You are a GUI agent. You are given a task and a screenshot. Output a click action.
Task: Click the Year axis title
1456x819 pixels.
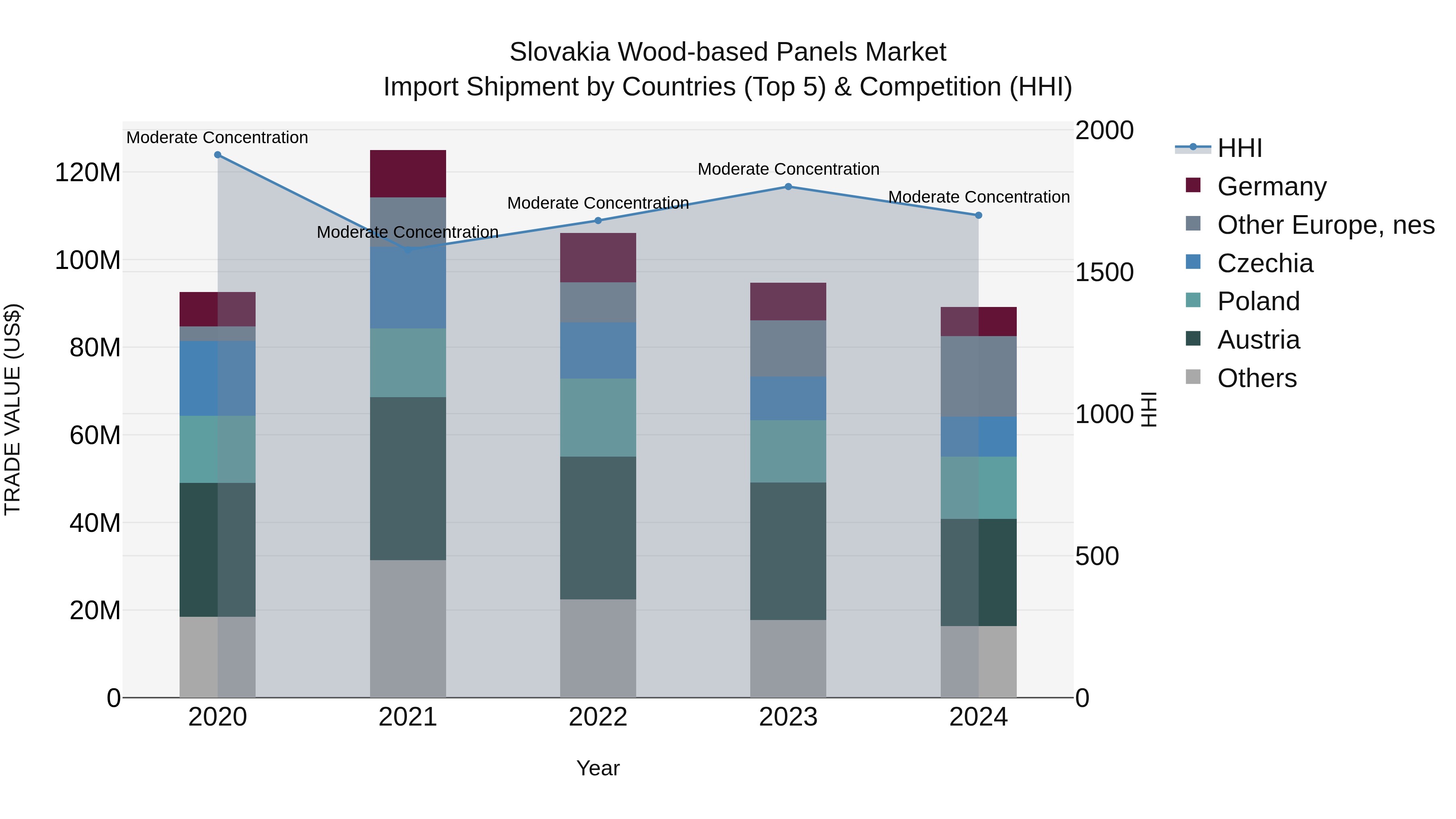click(598, 769)
